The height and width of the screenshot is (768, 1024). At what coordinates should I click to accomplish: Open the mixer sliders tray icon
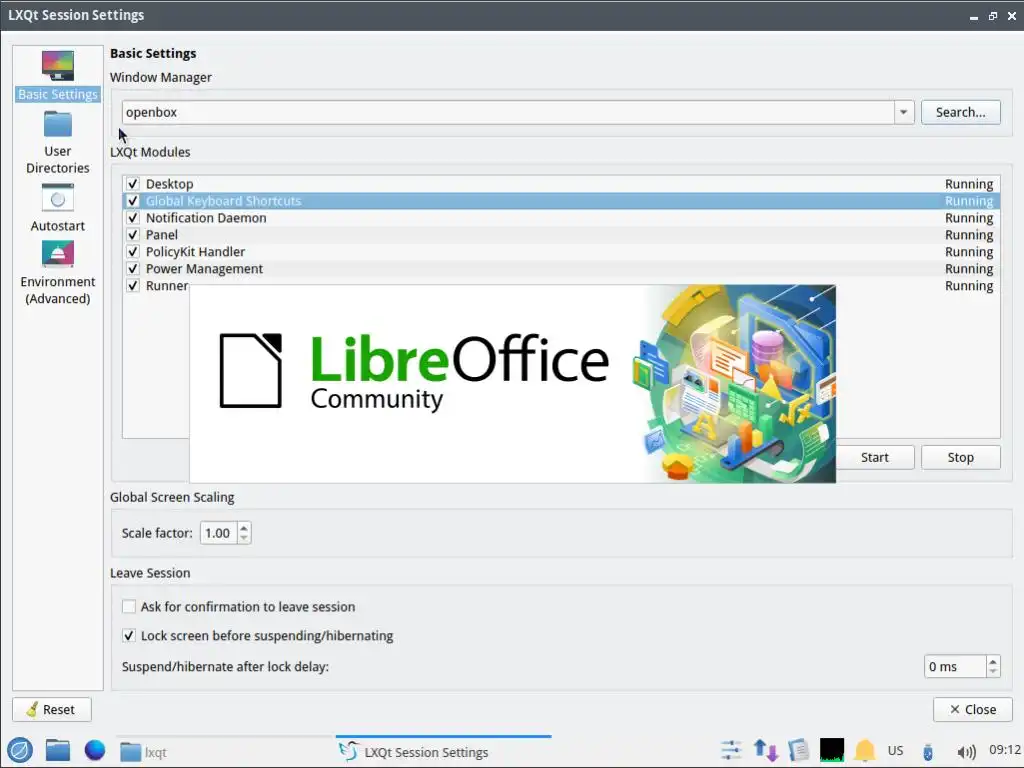click(731, 750)
